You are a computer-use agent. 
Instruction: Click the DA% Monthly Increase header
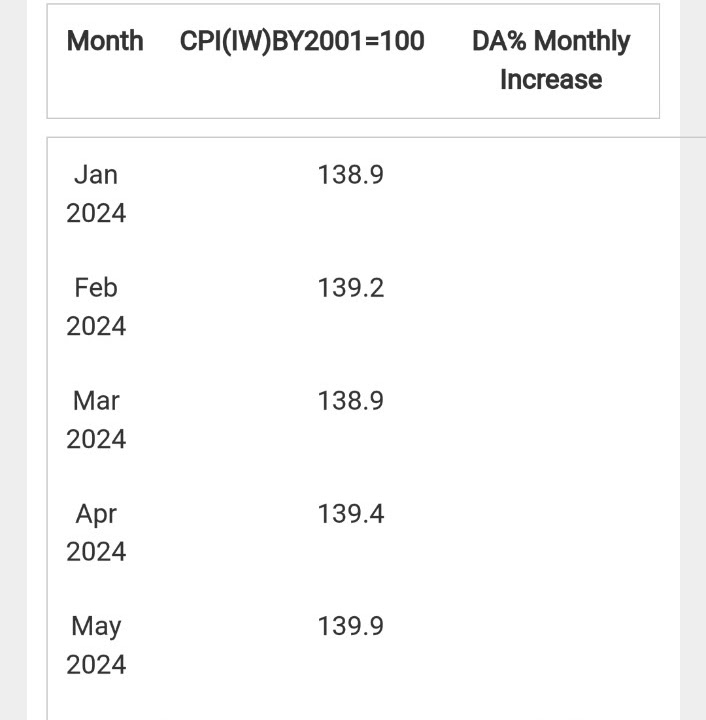(550, 60)
